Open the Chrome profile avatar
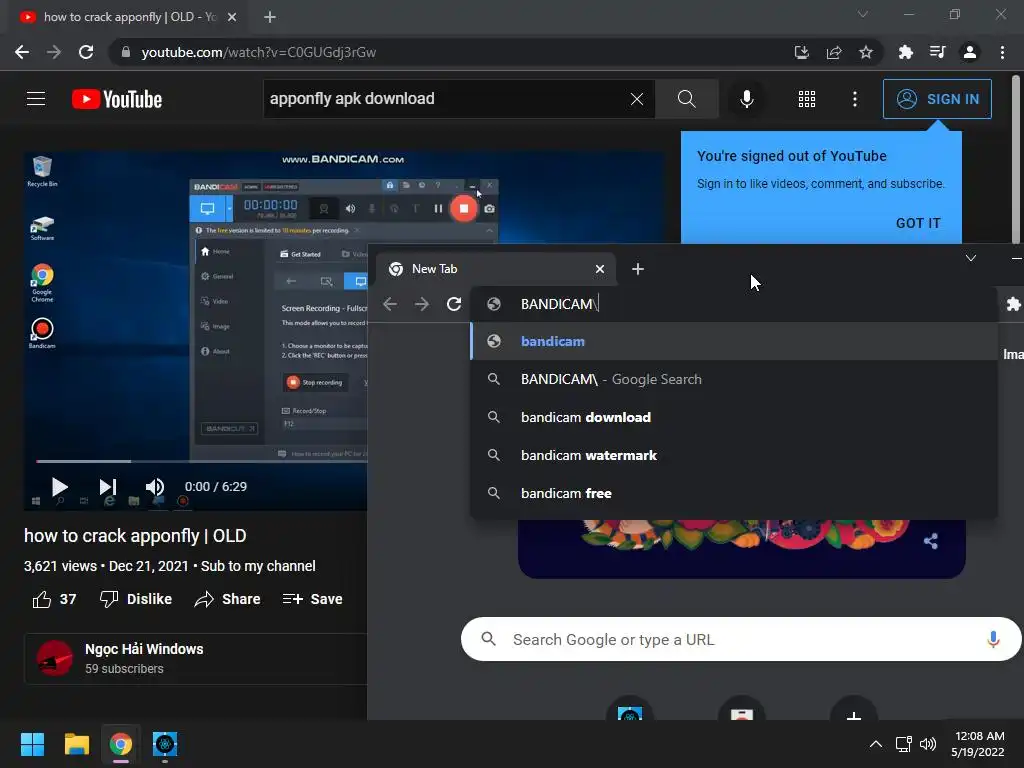Screen dimensions: 1024x768 (970, 52)
